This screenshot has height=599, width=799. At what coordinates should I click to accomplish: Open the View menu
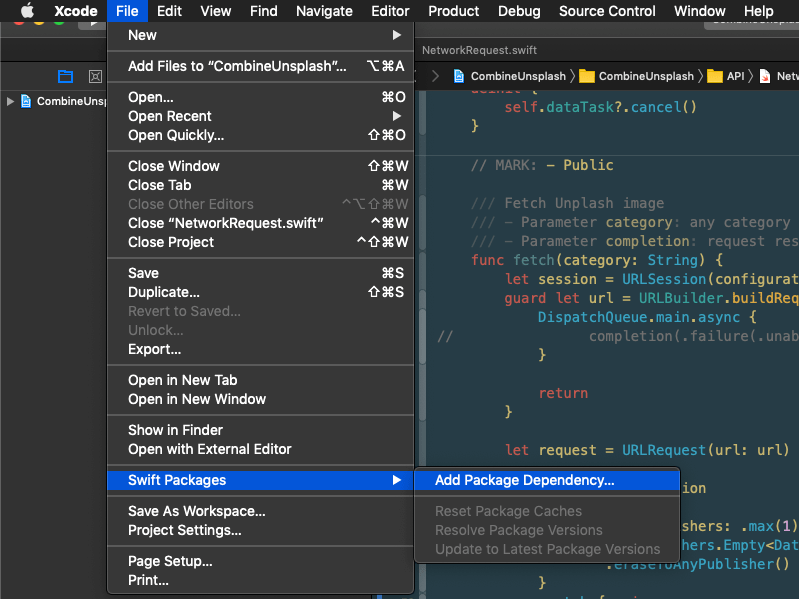click(216, 11)
